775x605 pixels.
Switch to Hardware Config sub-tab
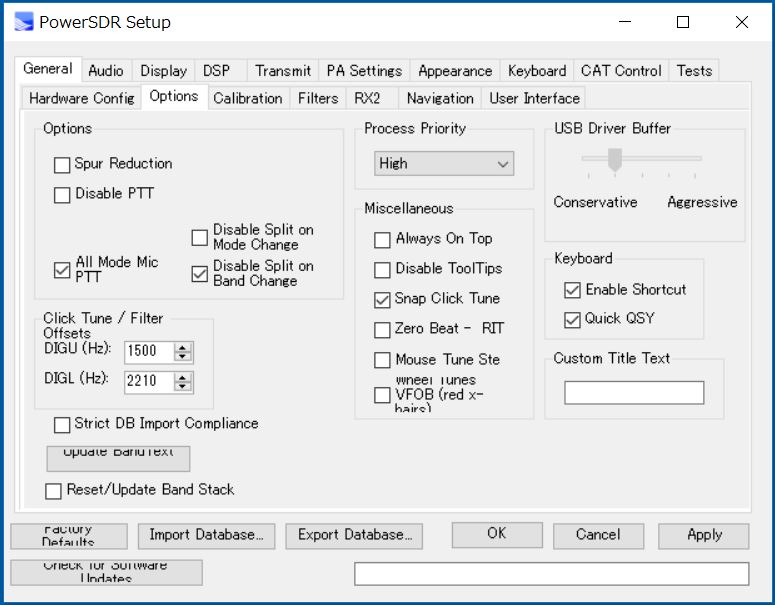(82, 98)
